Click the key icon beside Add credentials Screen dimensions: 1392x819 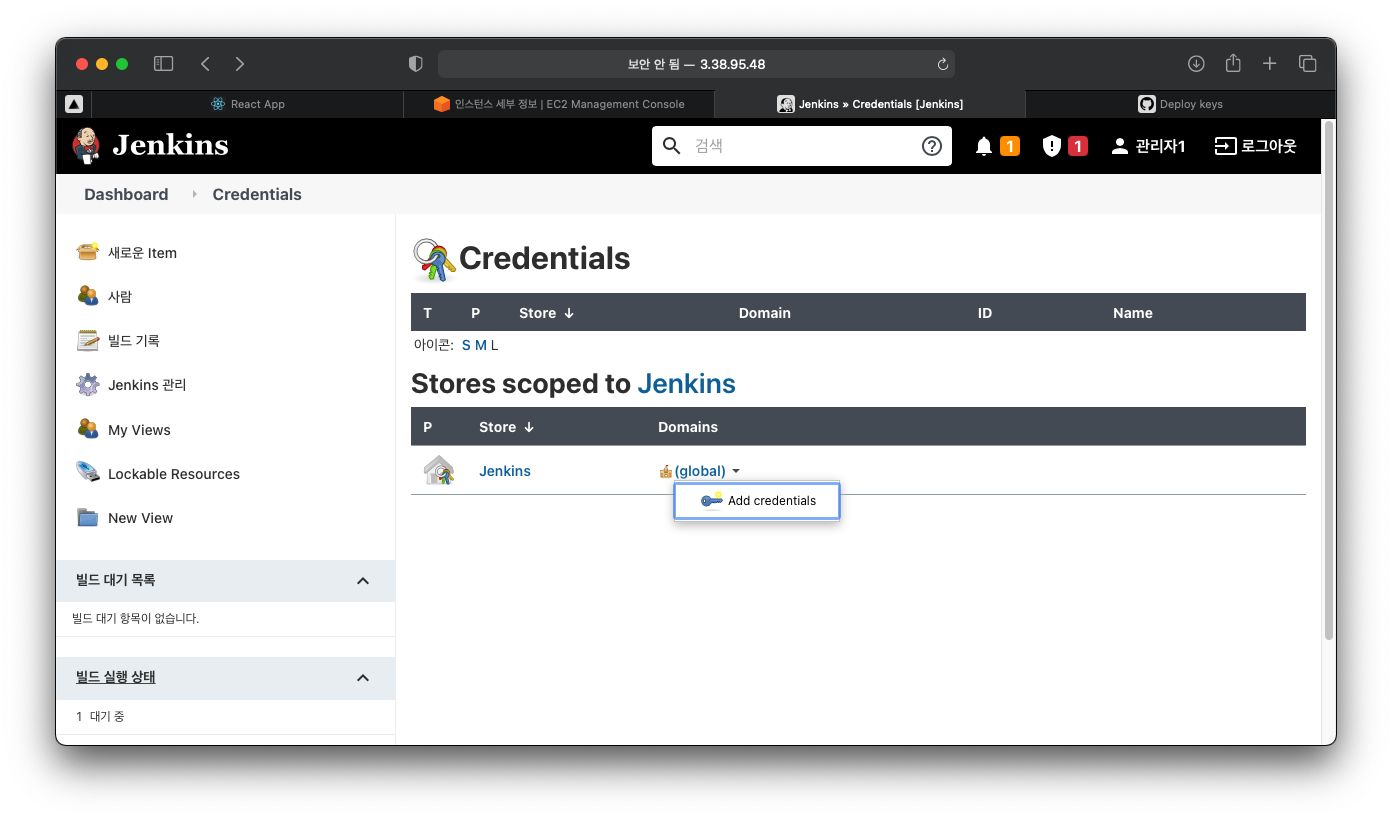tap(711, 500)
